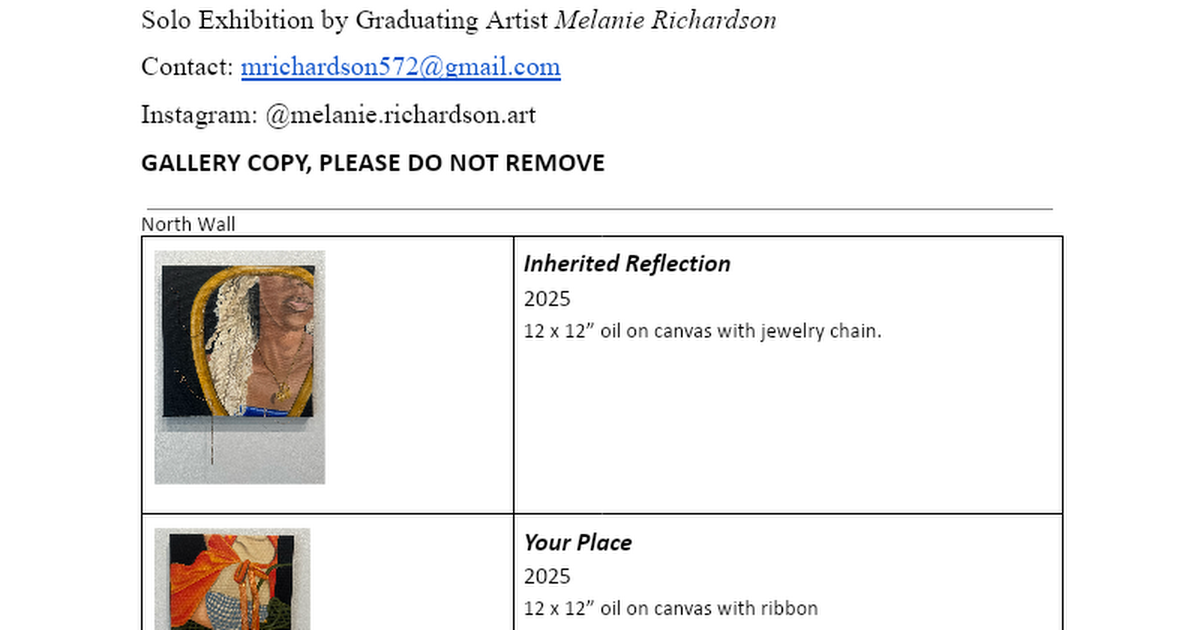The width and height of the screenshot is (1200, 630).
Task: Click the year 2025 under Your Place
Action: coord(547,576)
